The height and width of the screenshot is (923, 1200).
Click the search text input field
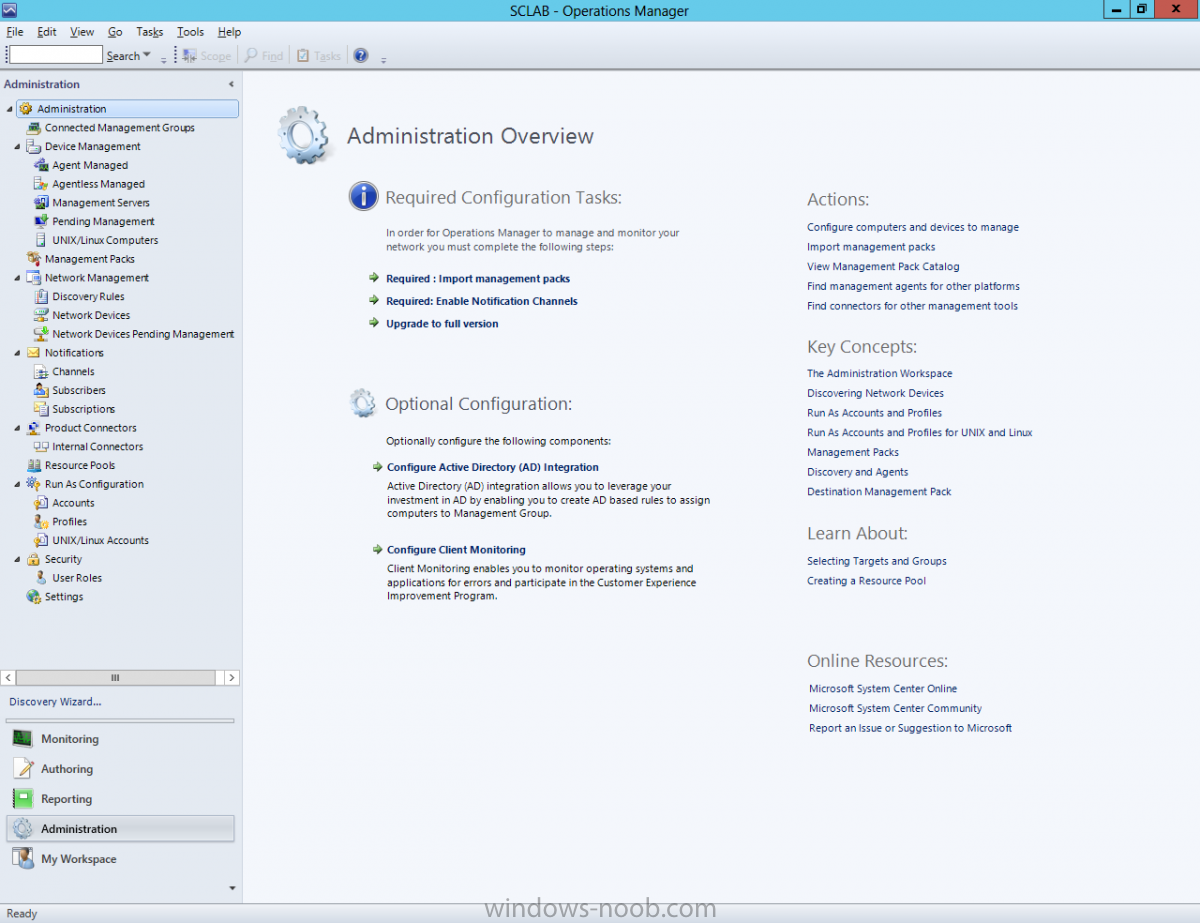pyautogui.click(x=56, y=55)
